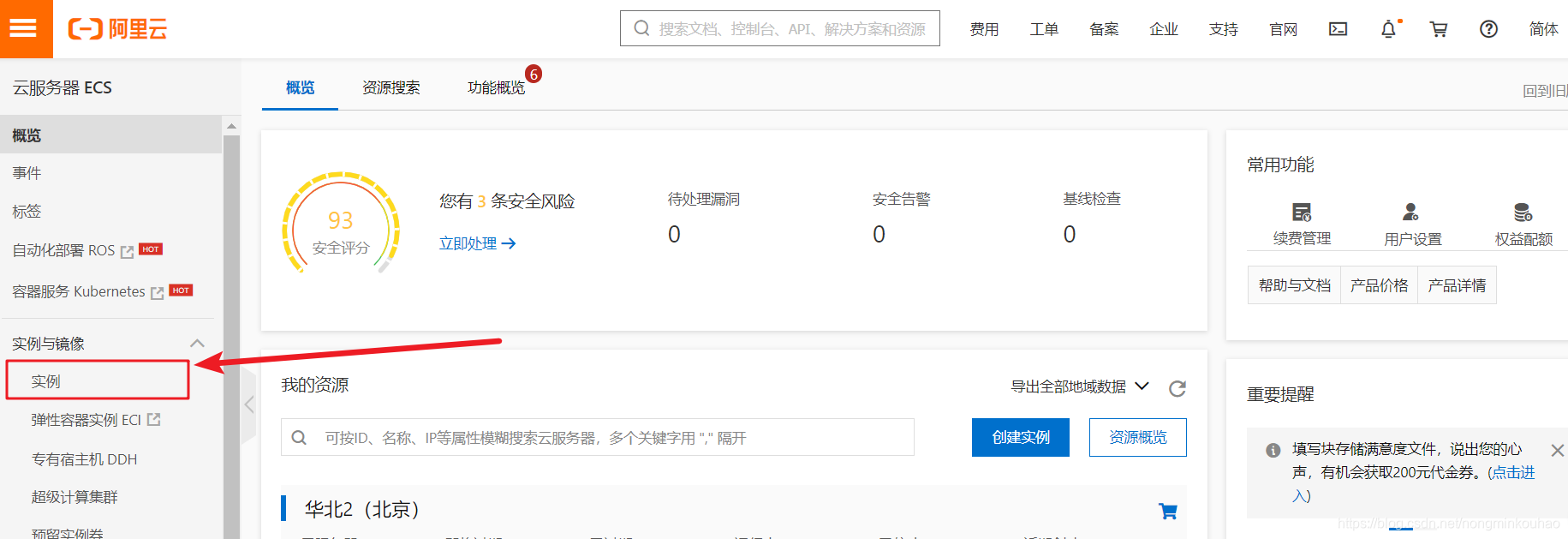Screen dimensions: 1568x539
Task: Open the 备案 menu
Action: 1104,29
